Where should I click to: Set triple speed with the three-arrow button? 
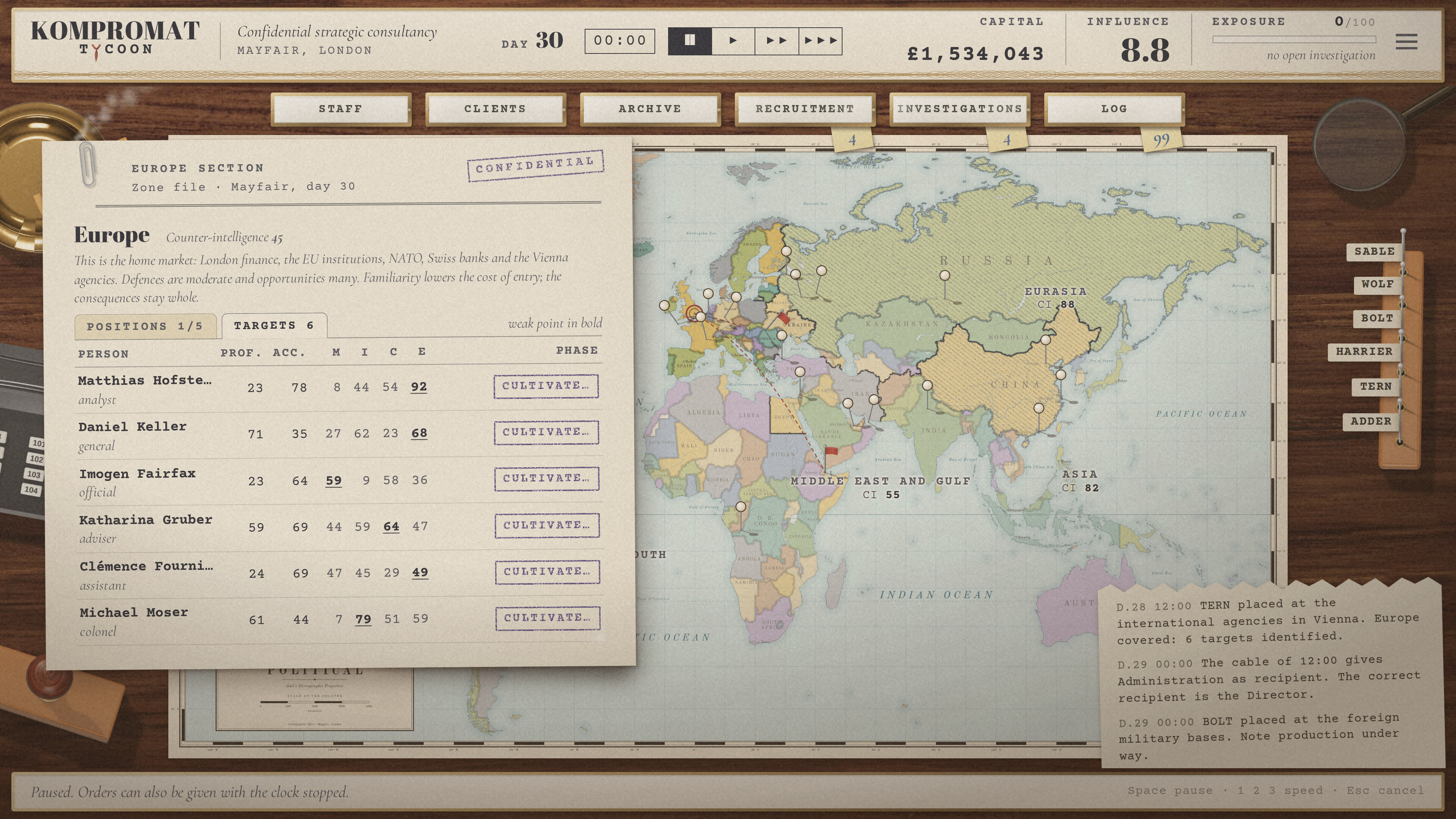(821, 41)
